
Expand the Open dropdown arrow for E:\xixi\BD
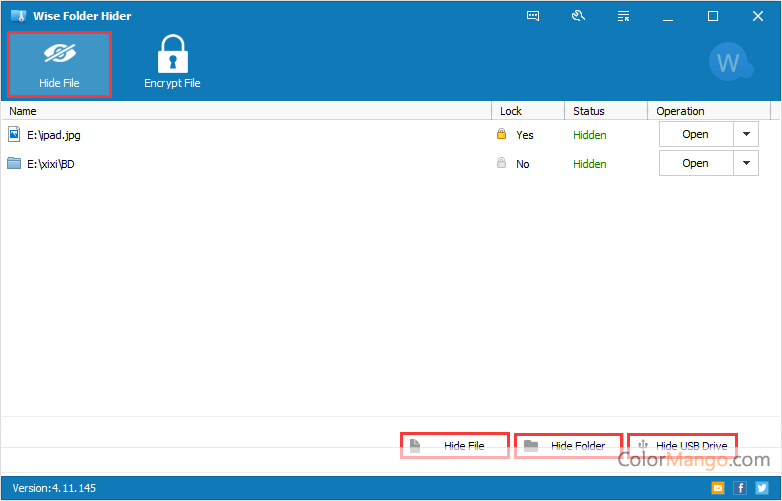pyautogui.click(x=746, y=163)
